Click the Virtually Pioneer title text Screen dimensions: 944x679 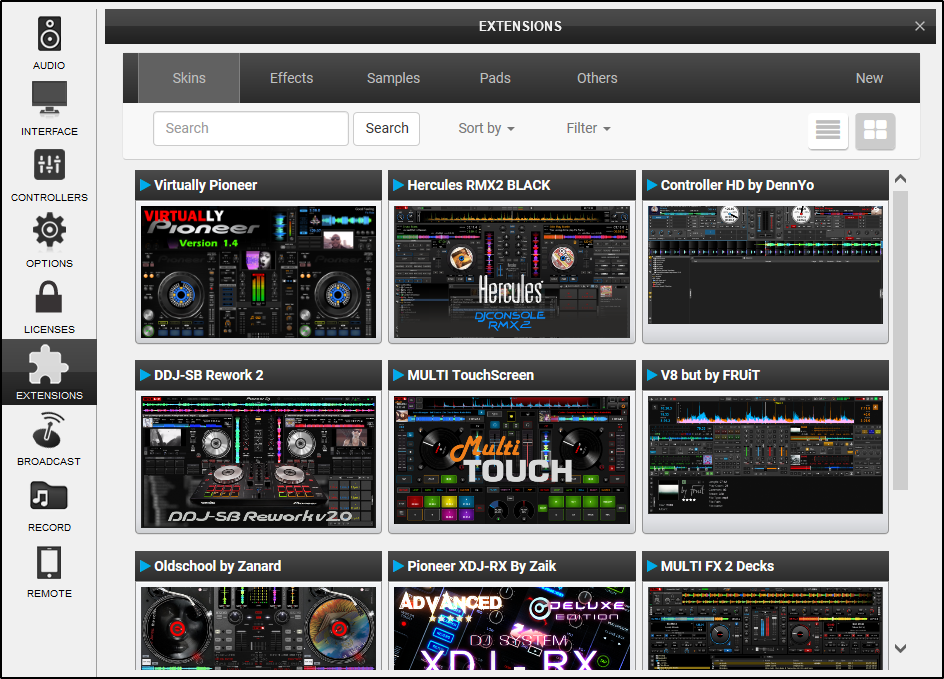205,185
